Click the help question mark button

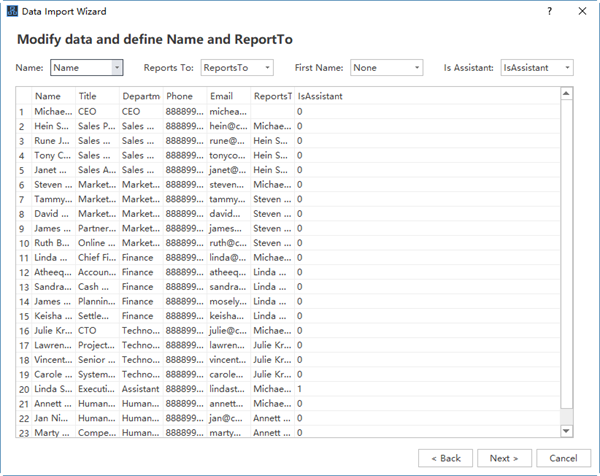[x=549, y=10]
